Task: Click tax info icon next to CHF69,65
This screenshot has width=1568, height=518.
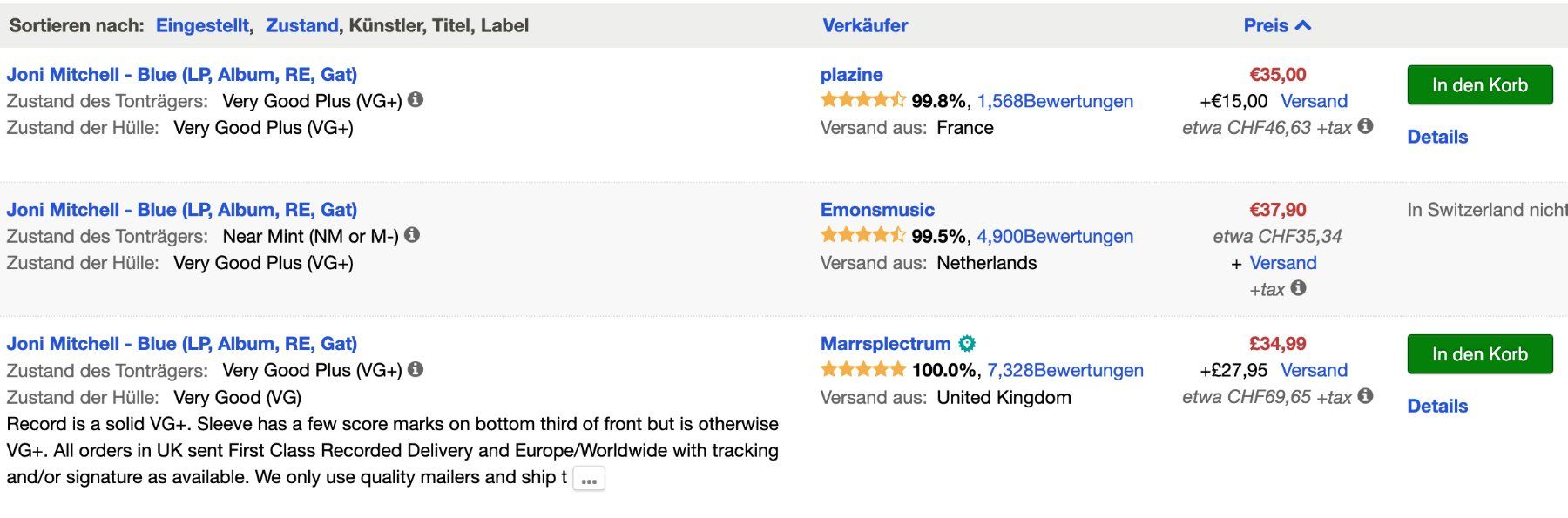Action: (1365, 396)
